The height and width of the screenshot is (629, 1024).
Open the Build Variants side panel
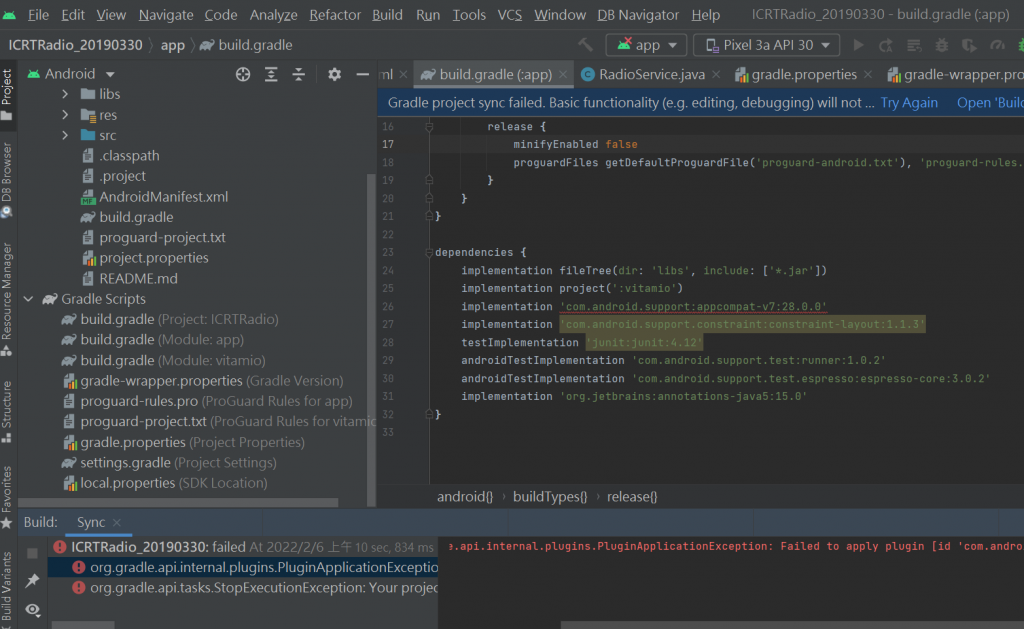coord(7,587)
